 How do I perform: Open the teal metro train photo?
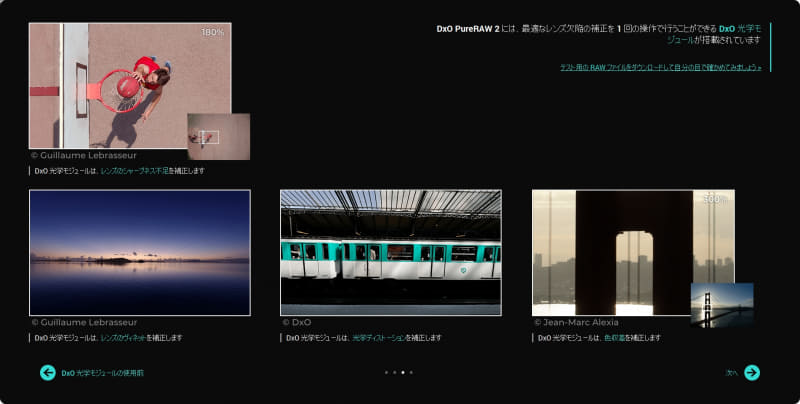coord(391,252)
